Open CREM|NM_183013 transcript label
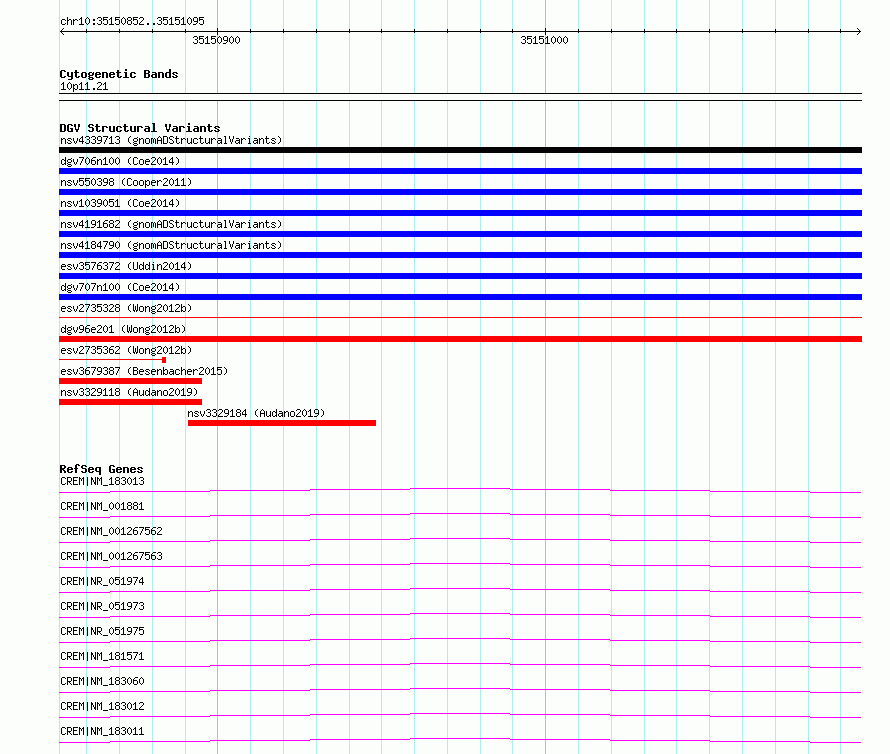 [102, 481]
